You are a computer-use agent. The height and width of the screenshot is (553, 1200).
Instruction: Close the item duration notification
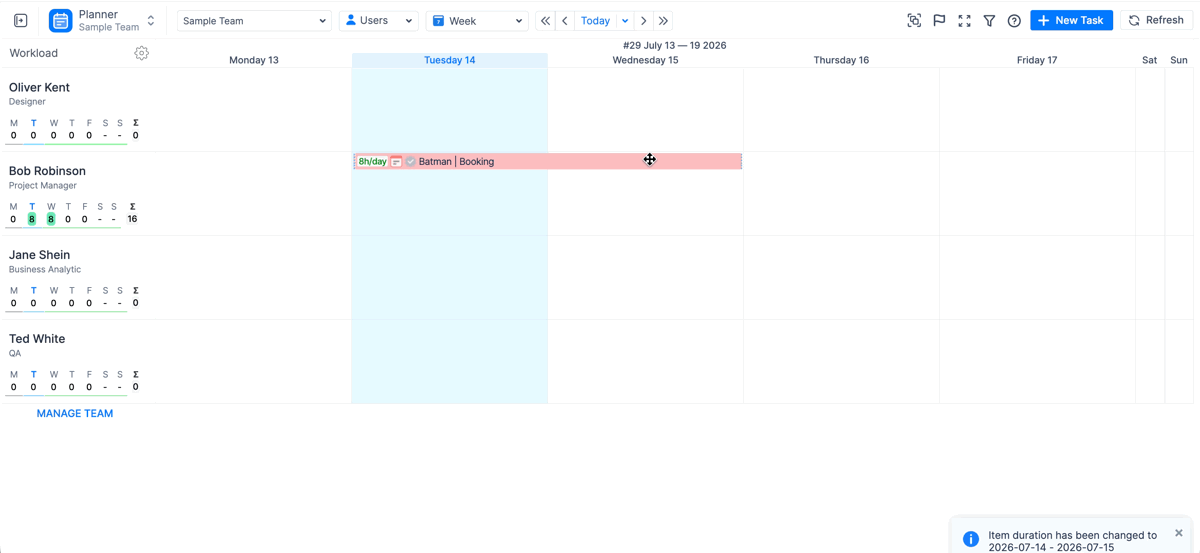pyautogui.click(x=1179, y=533)
